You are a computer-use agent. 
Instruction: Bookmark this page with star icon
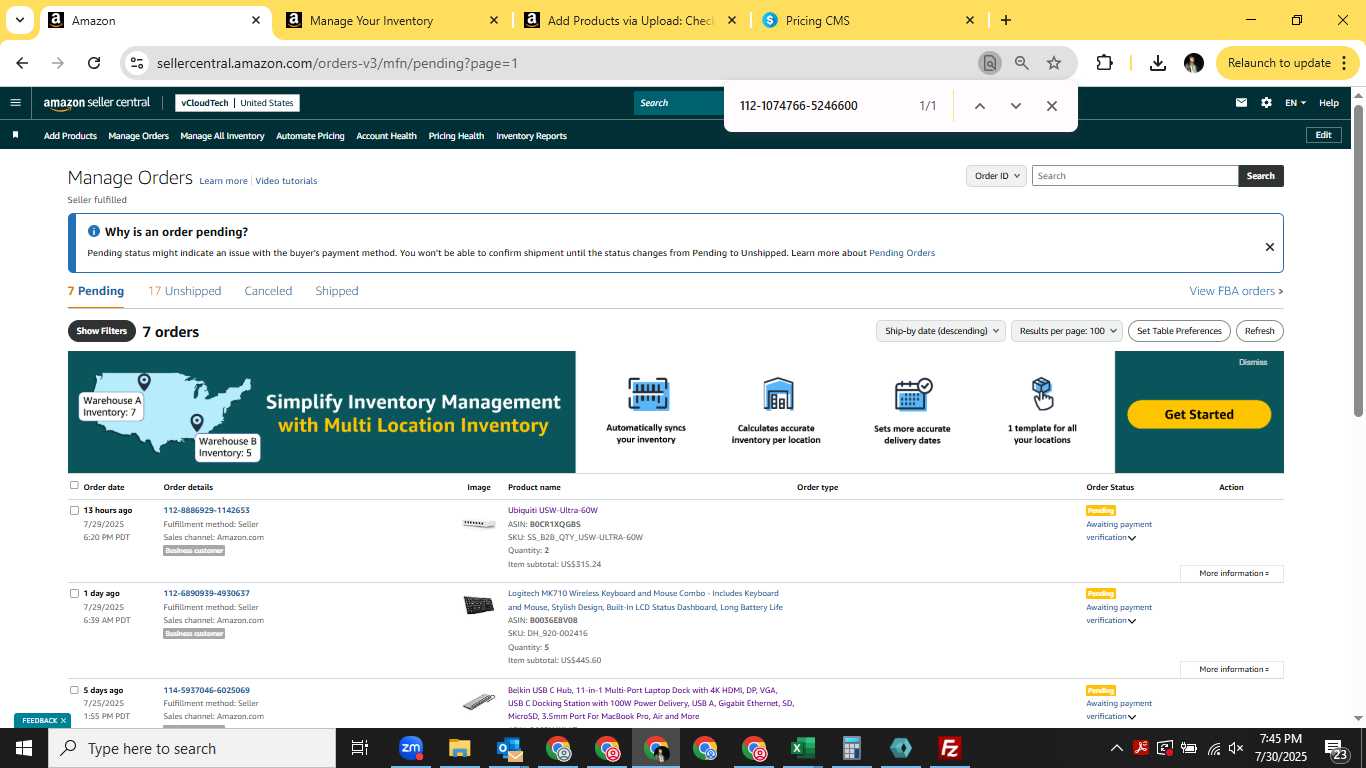click(x=1054, y=63)
